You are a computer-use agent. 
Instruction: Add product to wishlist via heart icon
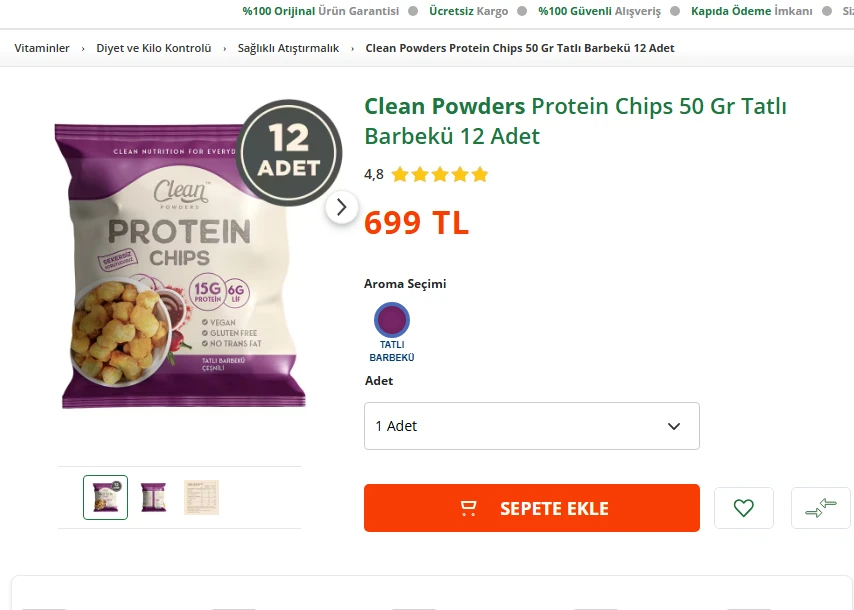click(744, 508)
